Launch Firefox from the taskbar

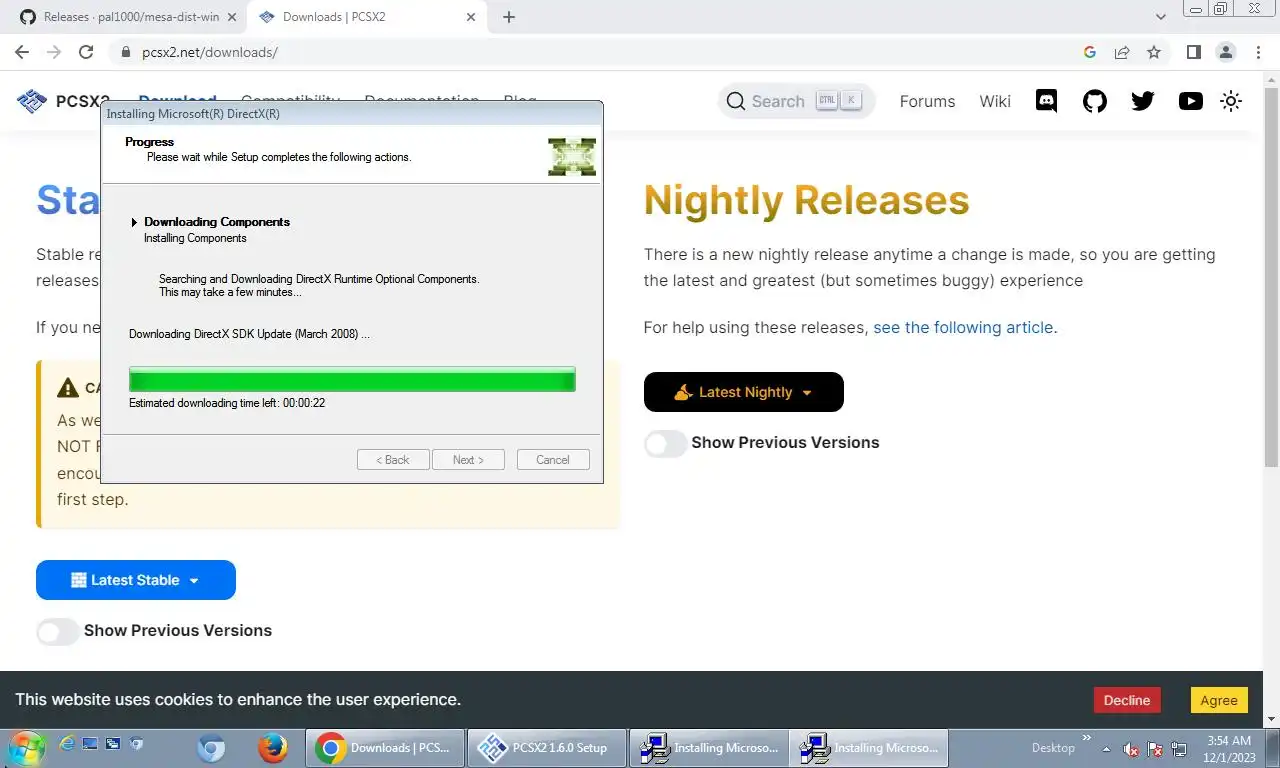click(272, 748)
